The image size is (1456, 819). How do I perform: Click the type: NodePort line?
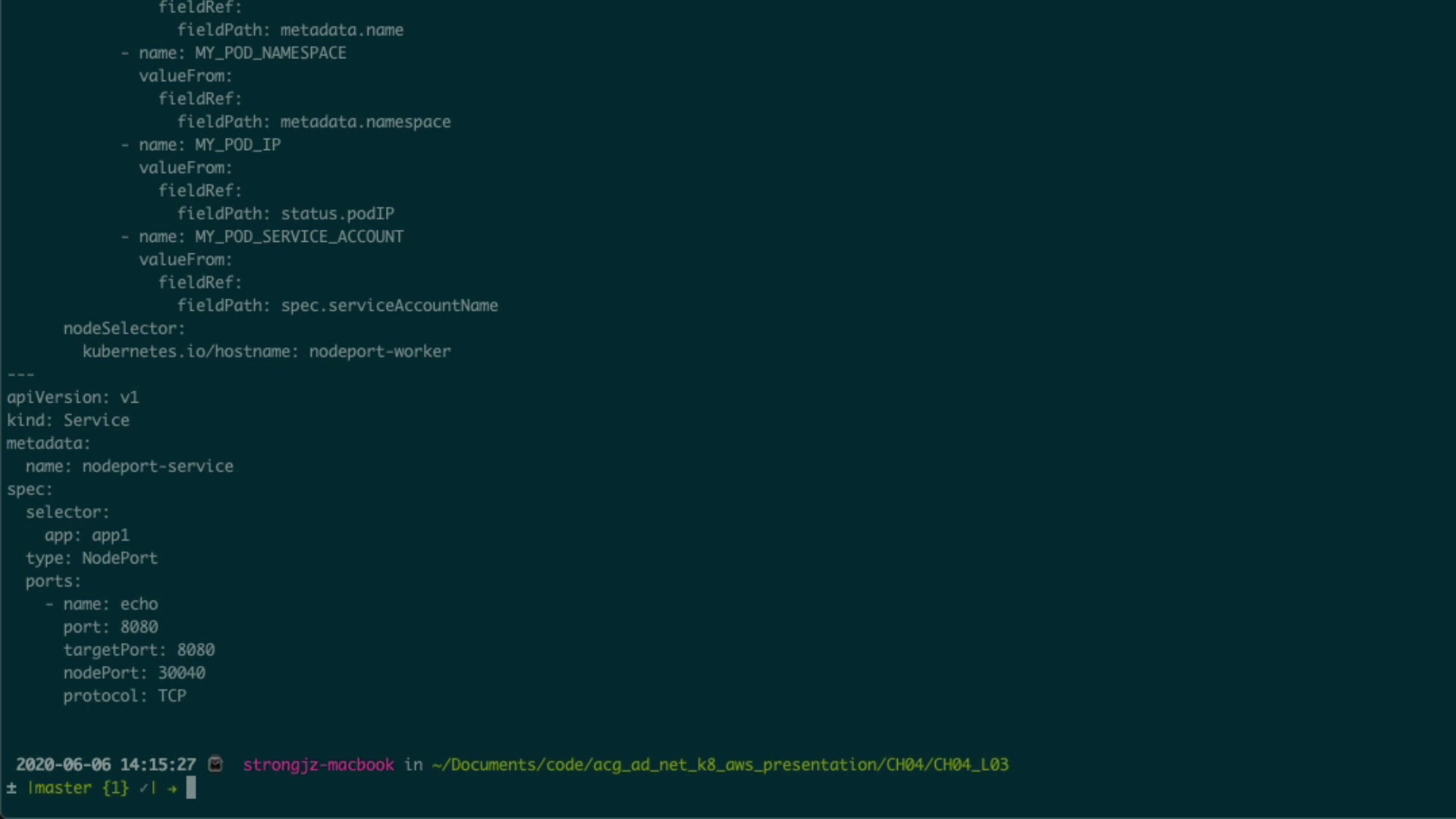coord(92,558)
